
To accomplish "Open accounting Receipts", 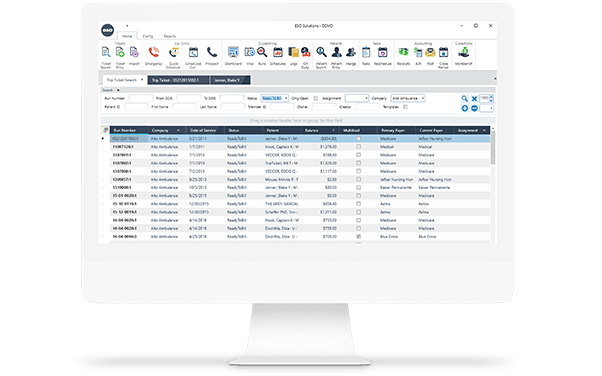I will pos(403,56).
